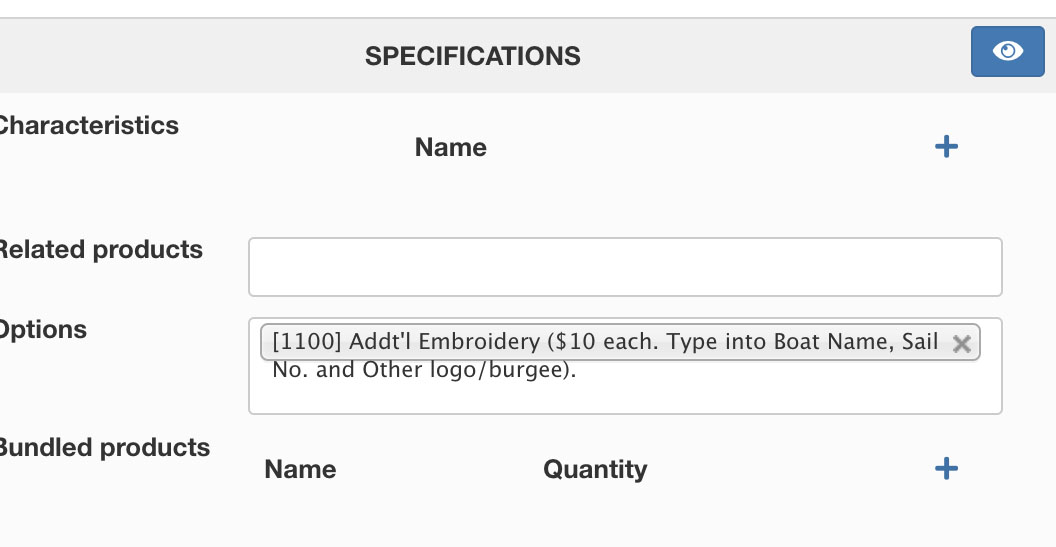1056x547 pixels.
Task: Click the Bundled products label
Action: pos(104,448)
